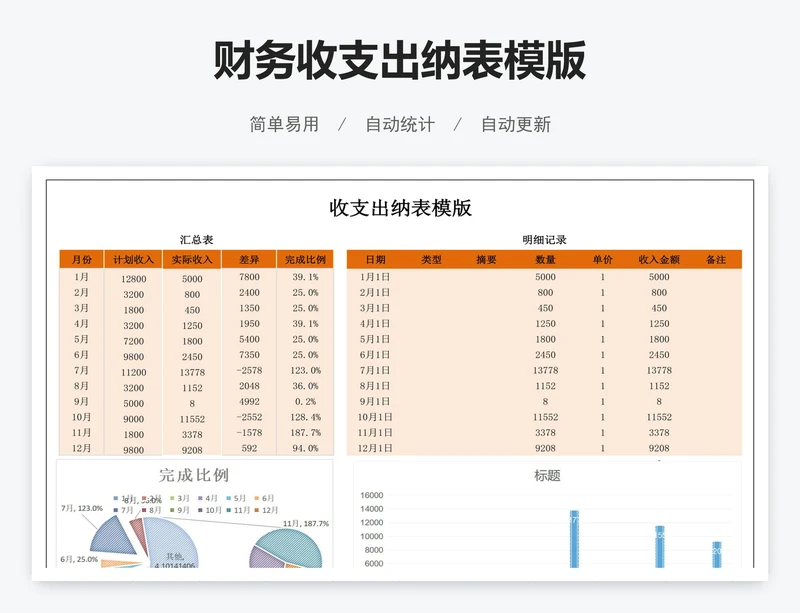This screenshot has height=613, width=800.
Task: Click the 9月 month cell in summary table
Action: tap(81, 401)
